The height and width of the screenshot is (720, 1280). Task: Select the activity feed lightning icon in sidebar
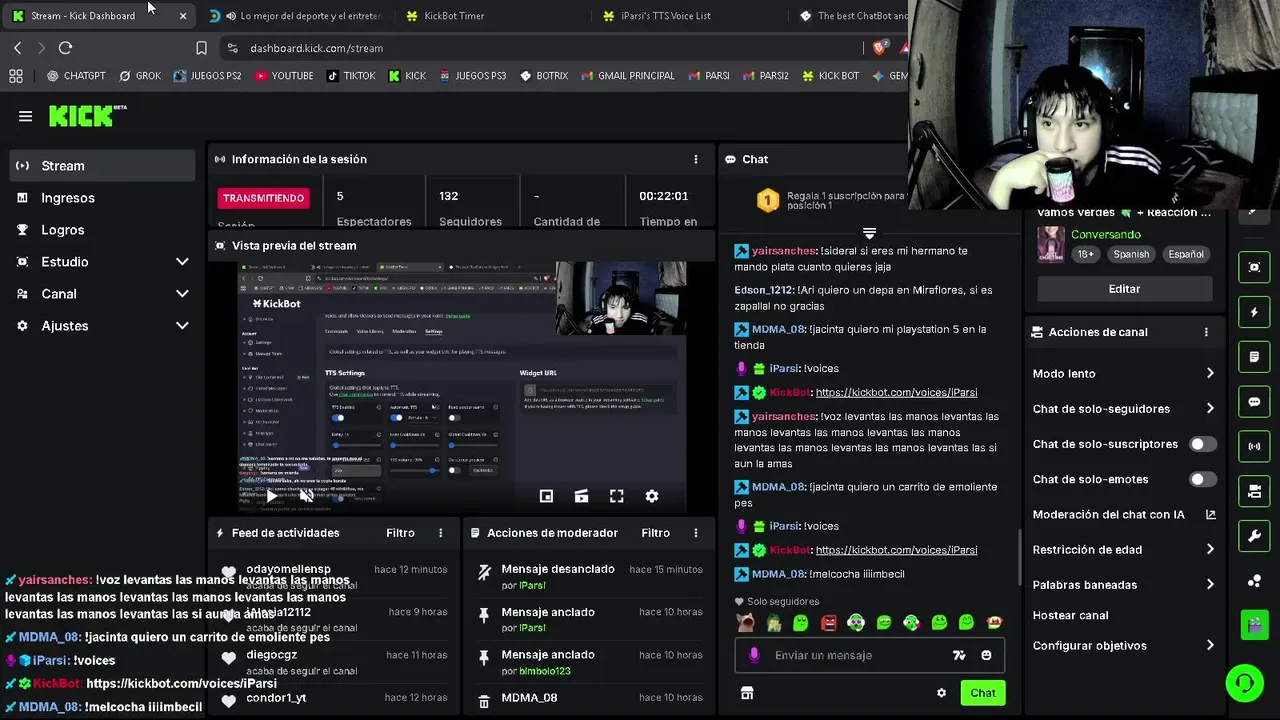pyautogui.click(x=1254, y=312)
